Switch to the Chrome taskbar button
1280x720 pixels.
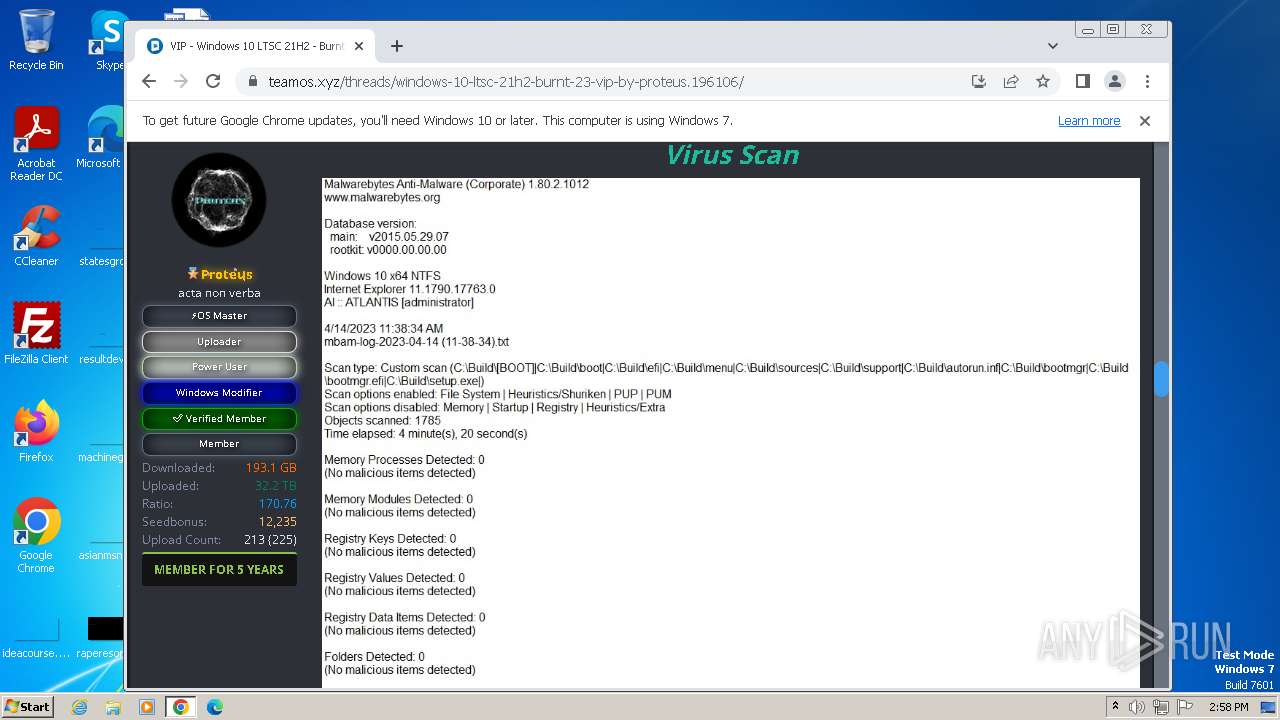tap(181, 707)
